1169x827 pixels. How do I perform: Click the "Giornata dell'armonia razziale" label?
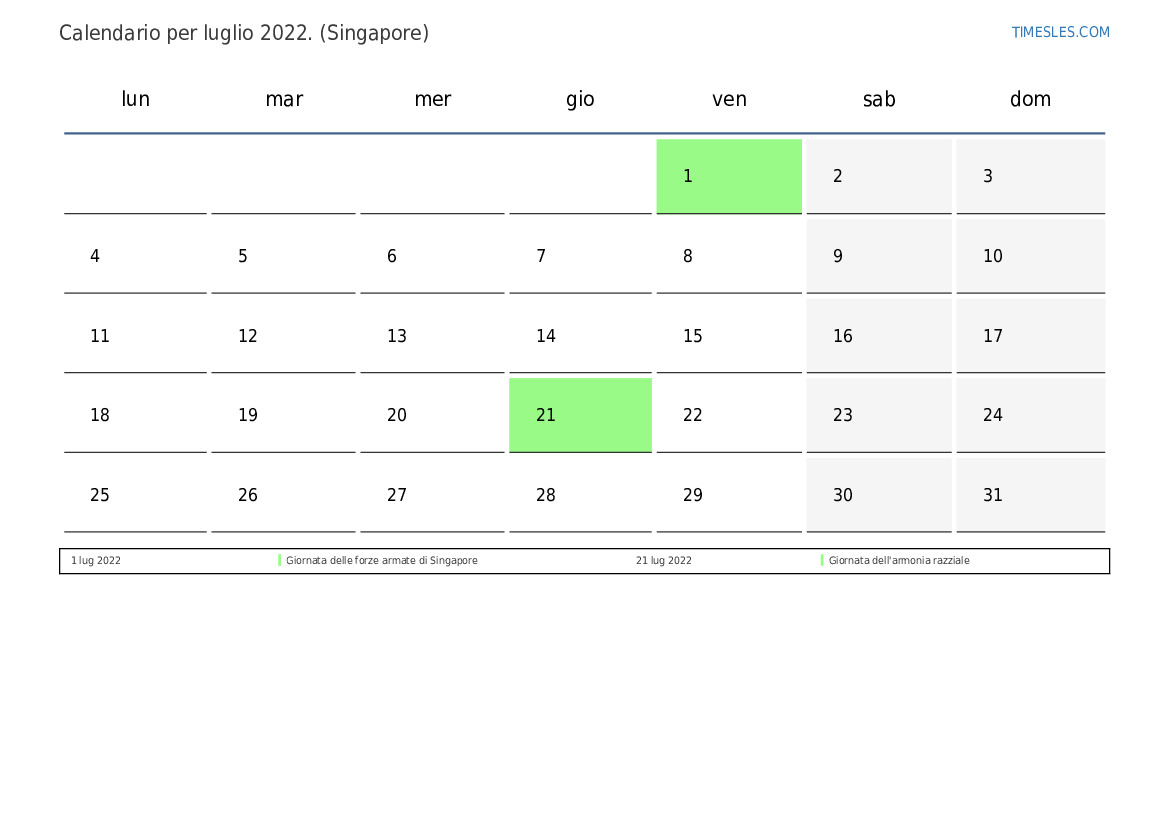point(899,561)
